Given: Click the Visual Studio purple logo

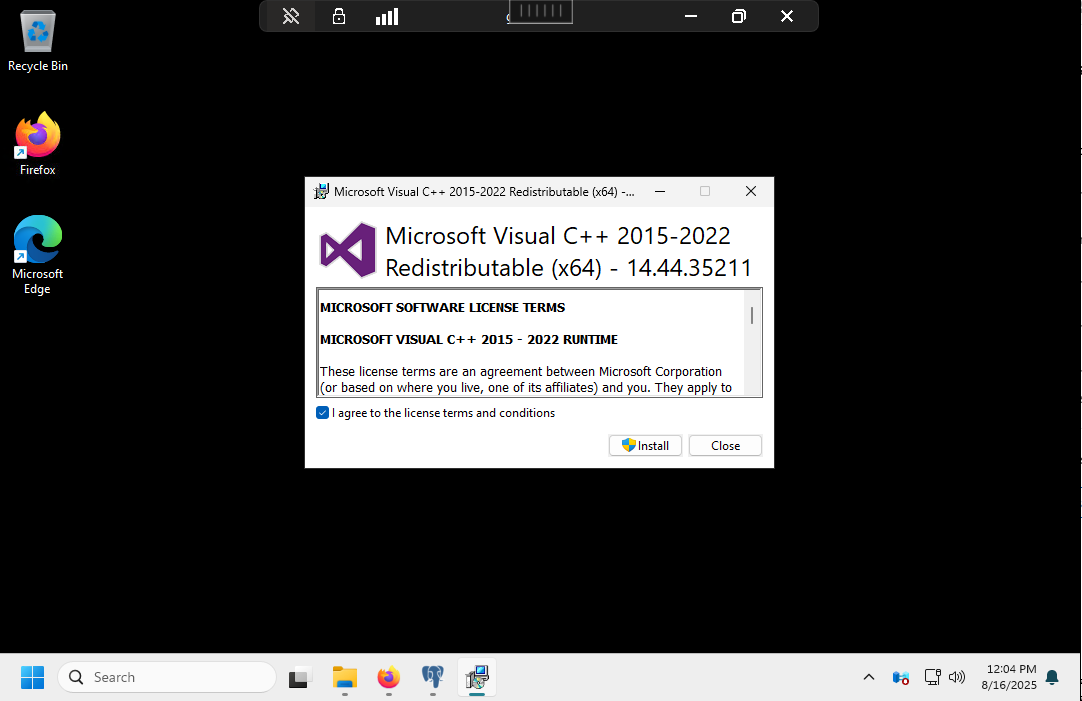Looking at the screenshot, I should (348, 250).
